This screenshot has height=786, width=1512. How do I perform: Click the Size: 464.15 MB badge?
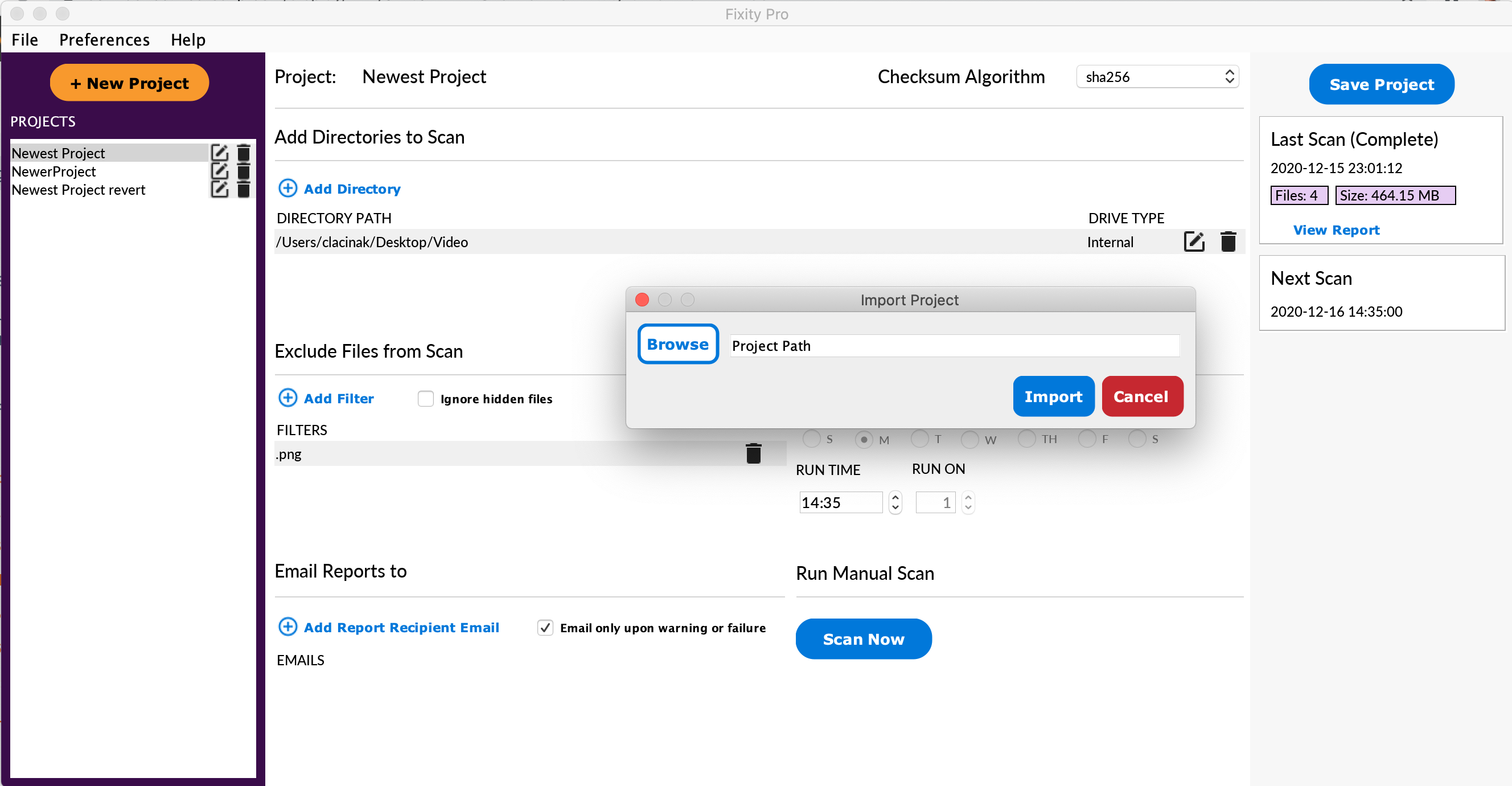[1395, 195]
